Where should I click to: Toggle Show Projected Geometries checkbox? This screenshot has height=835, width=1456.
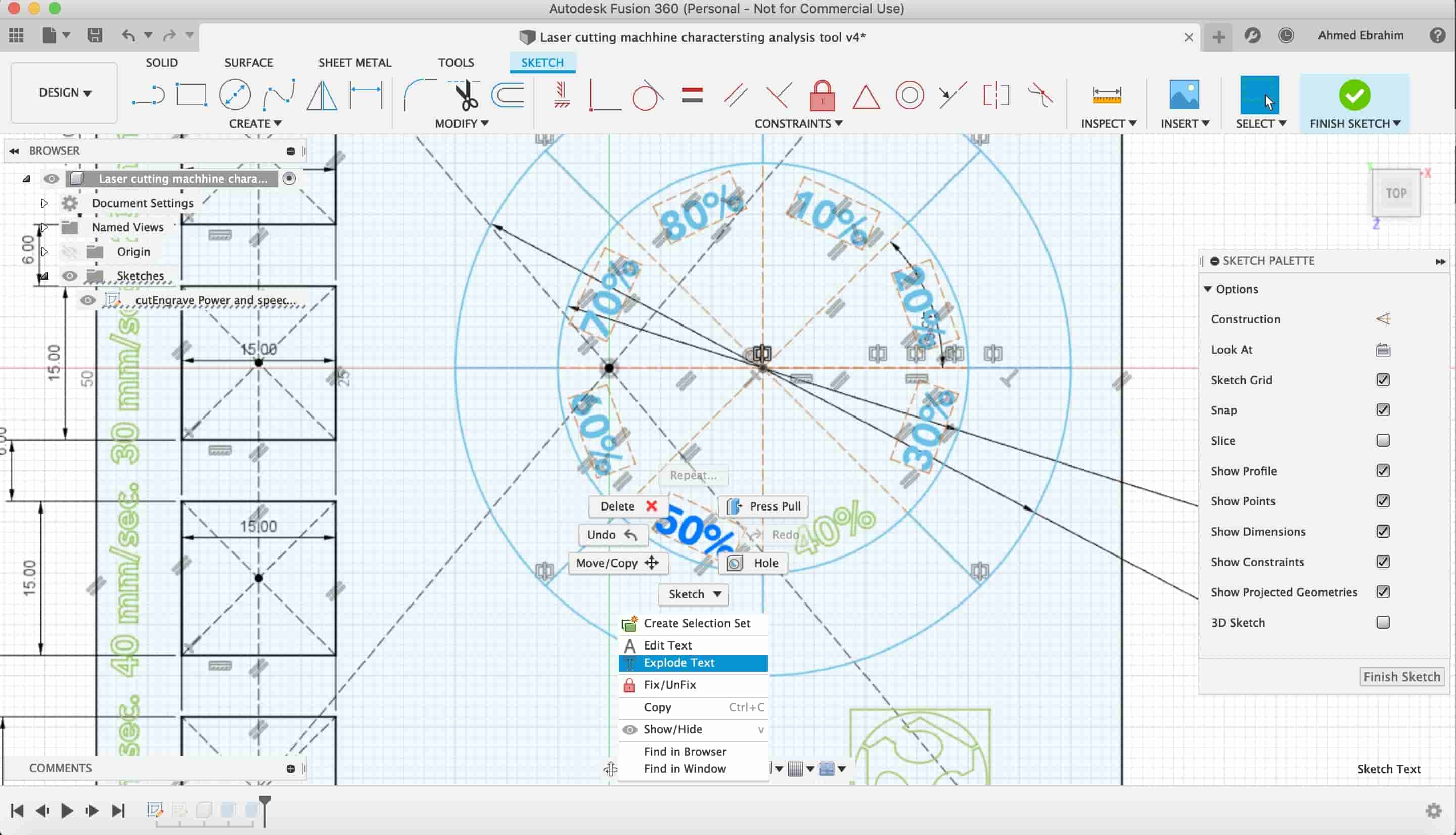click(x=1383, y=592)
